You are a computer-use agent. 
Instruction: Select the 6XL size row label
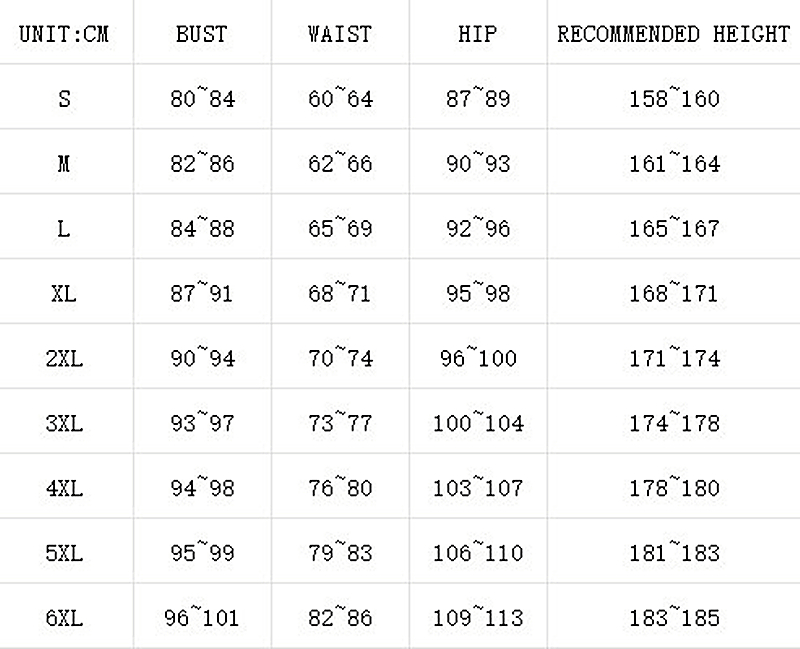tap(64, 618)
